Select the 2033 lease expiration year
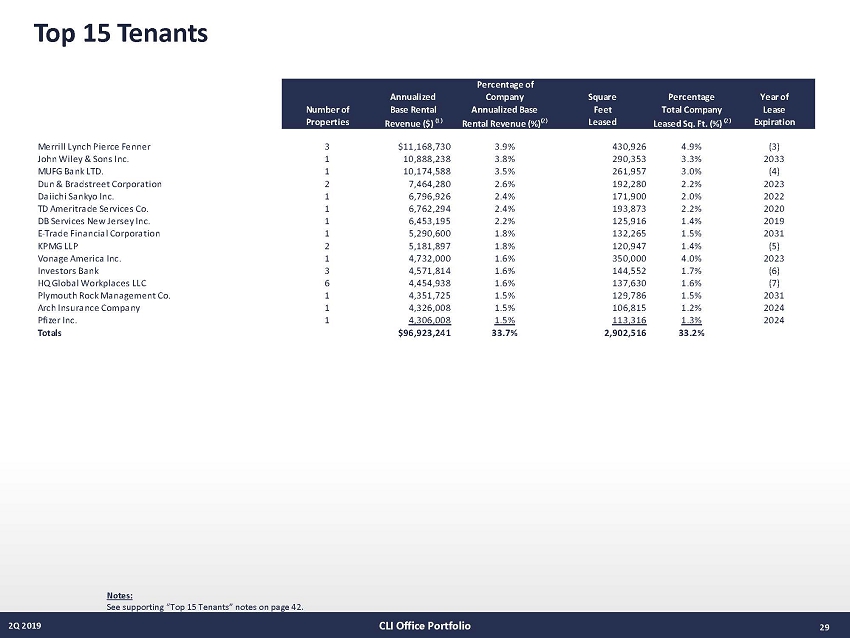 pyautogui.click(x=773, y=159)
